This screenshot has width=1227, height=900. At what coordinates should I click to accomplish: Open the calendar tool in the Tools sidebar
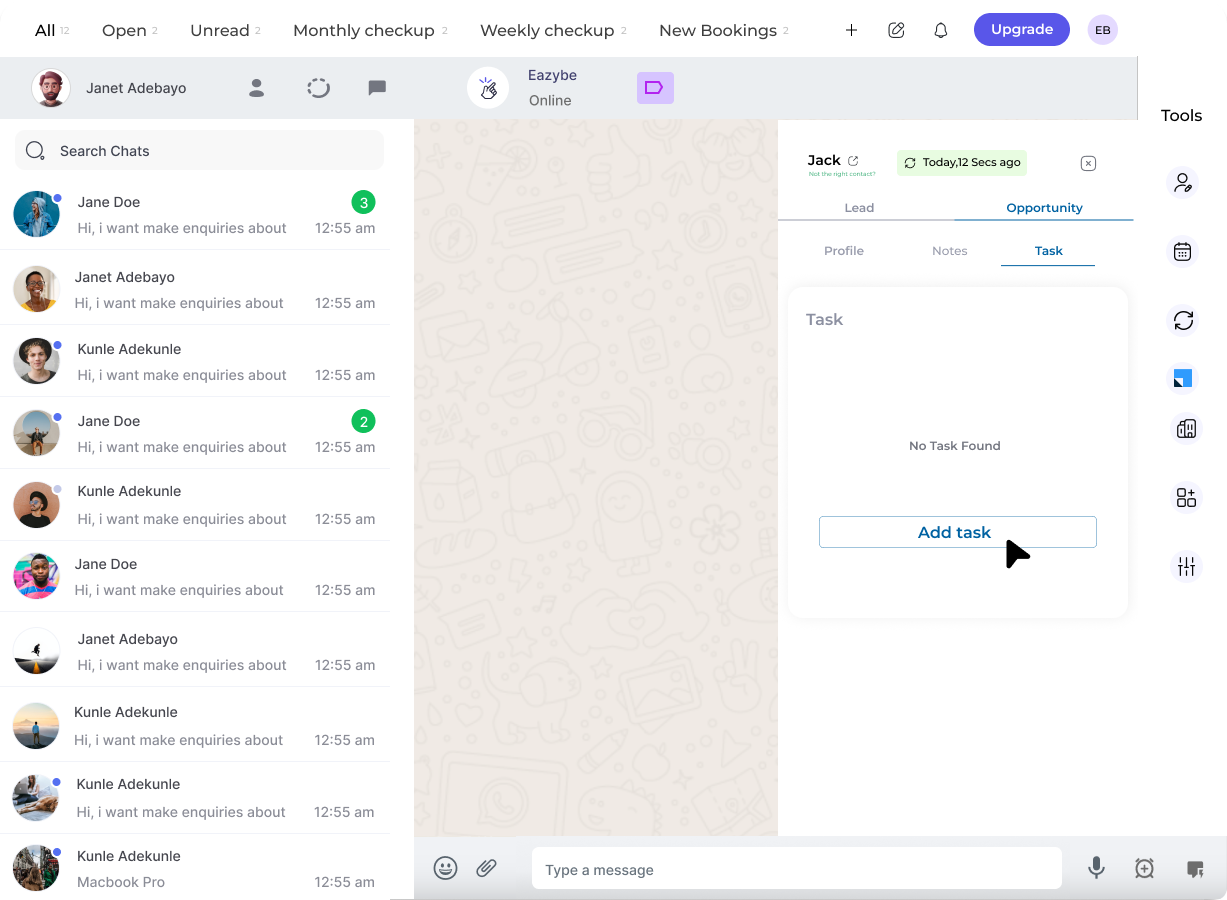1183,251
